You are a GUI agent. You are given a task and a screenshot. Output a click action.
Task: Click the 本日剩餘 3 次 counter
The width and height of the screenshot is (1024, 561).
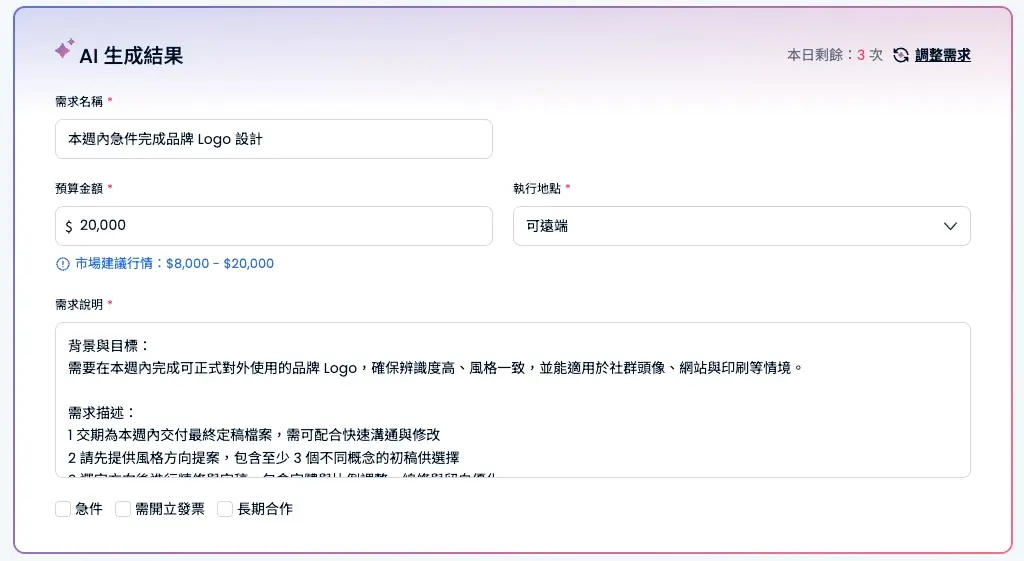point(834,55)
